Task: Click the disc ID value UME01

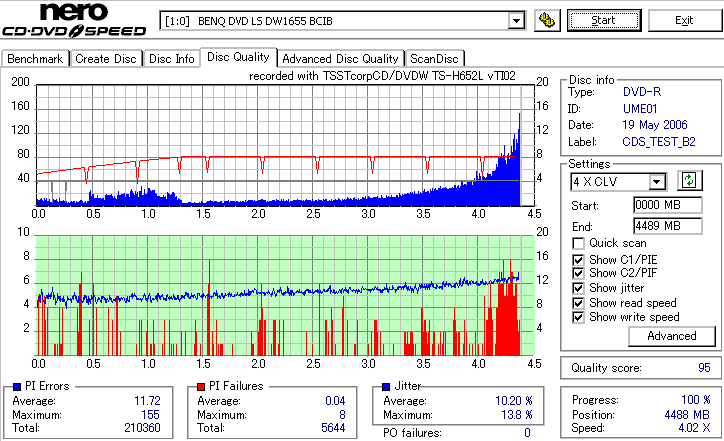Action: [x=640, y=109]
